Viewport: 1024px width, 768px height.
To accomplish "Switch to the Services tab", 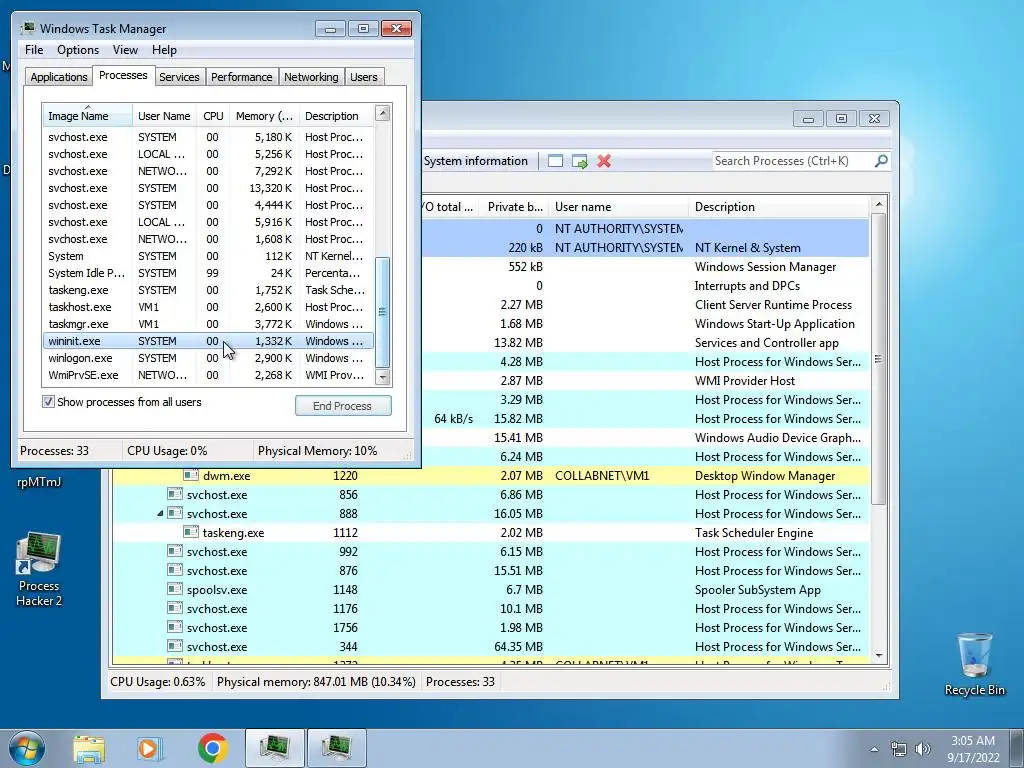I will point(179,77).
